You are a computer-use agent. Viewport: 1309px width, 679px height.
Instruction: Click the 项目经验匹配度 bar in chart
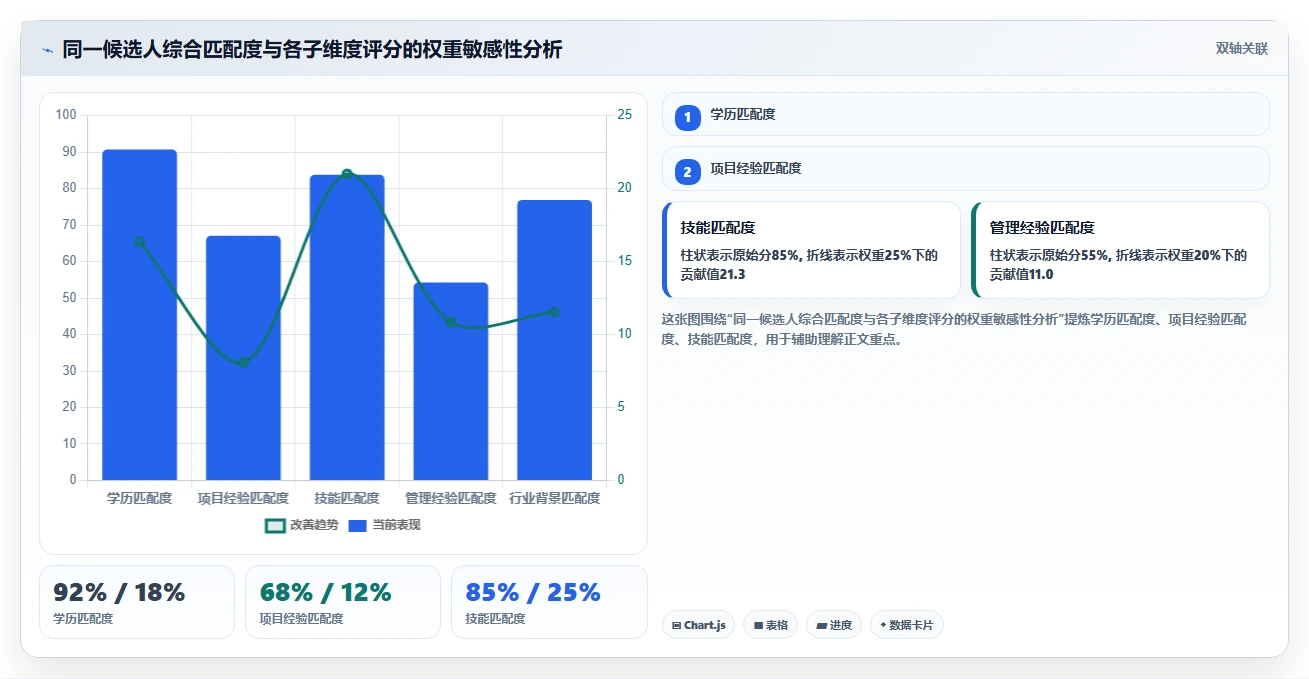tap(243, 358)
